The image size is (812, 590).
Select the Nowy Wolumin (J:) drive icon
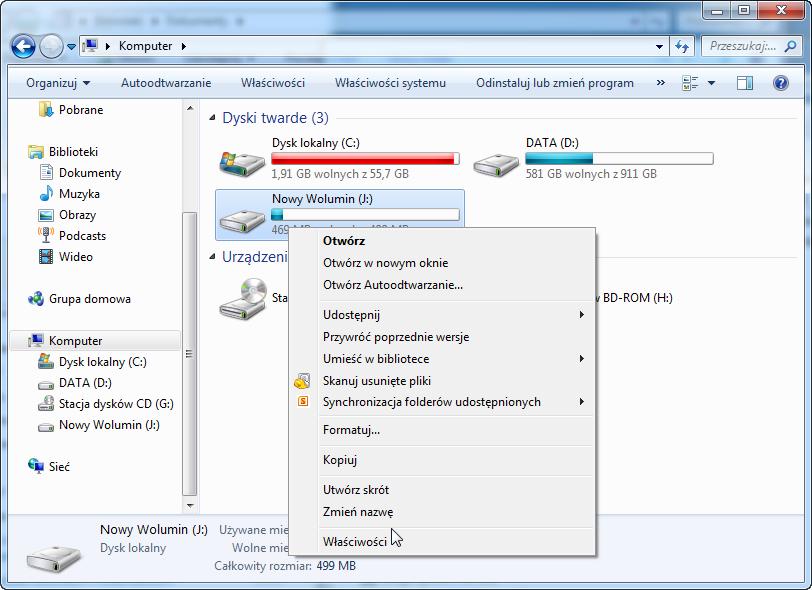click(242, 220)
